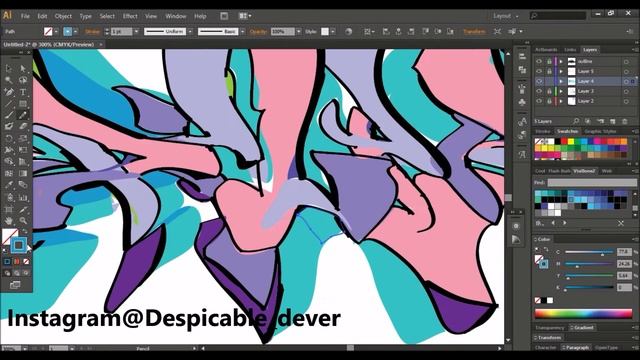Select the Magic Wand tool
The height and width of the screenshot is (360, 640).
(x=9, y=80)
